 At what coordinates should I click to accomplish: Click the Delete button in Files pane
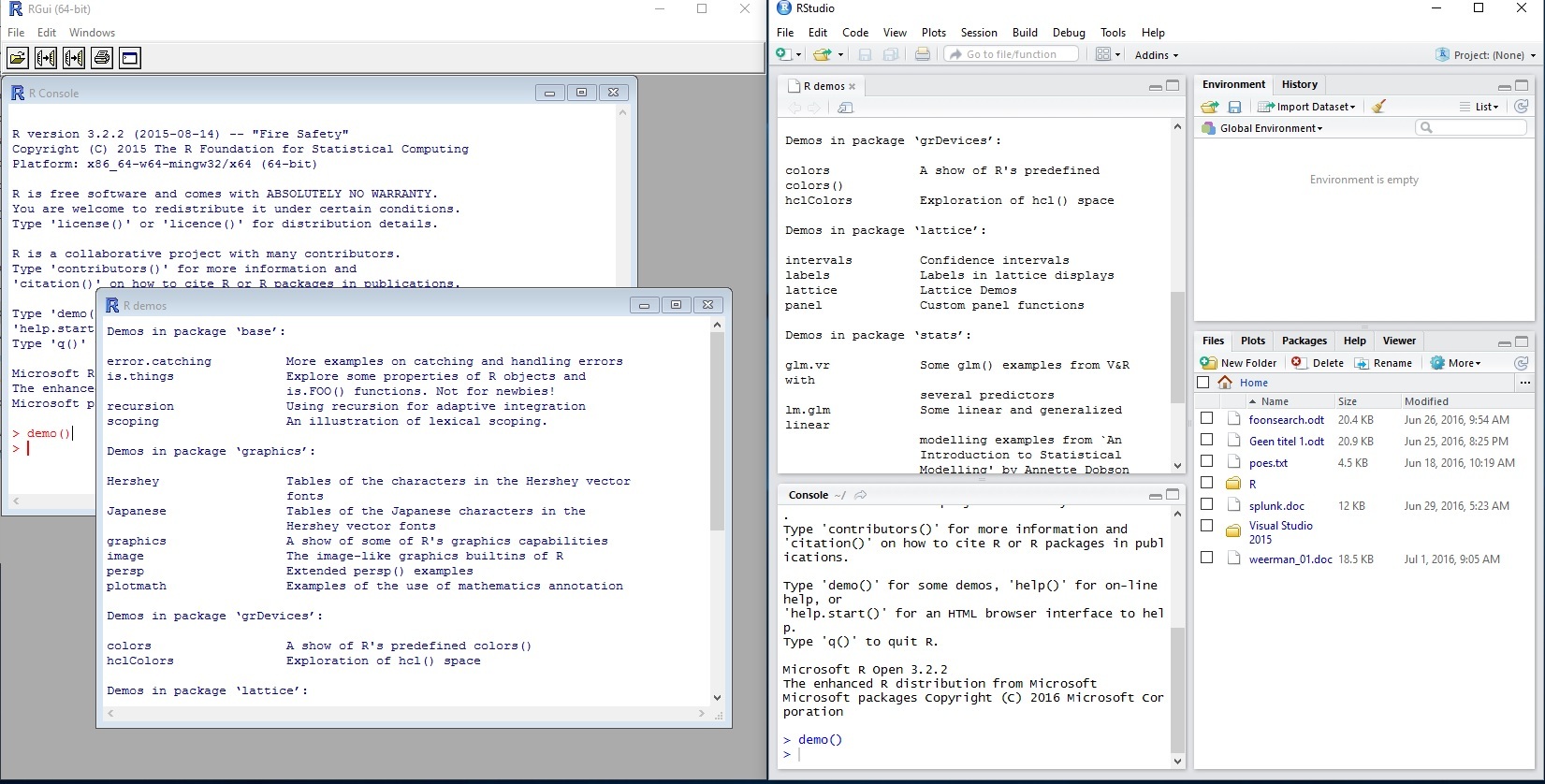point(1318,363)
